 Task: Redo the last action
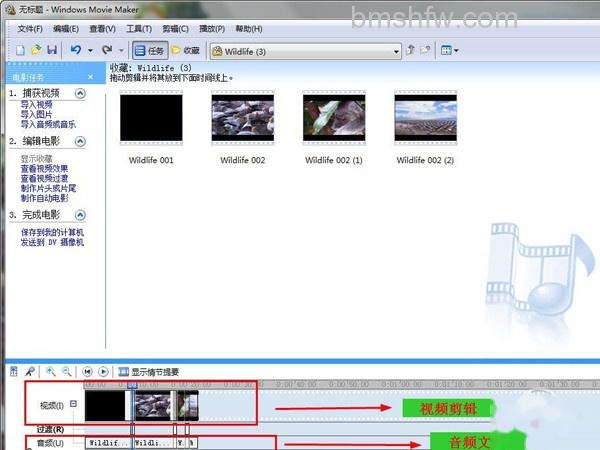pyautogui.click(x=107, y=50)
